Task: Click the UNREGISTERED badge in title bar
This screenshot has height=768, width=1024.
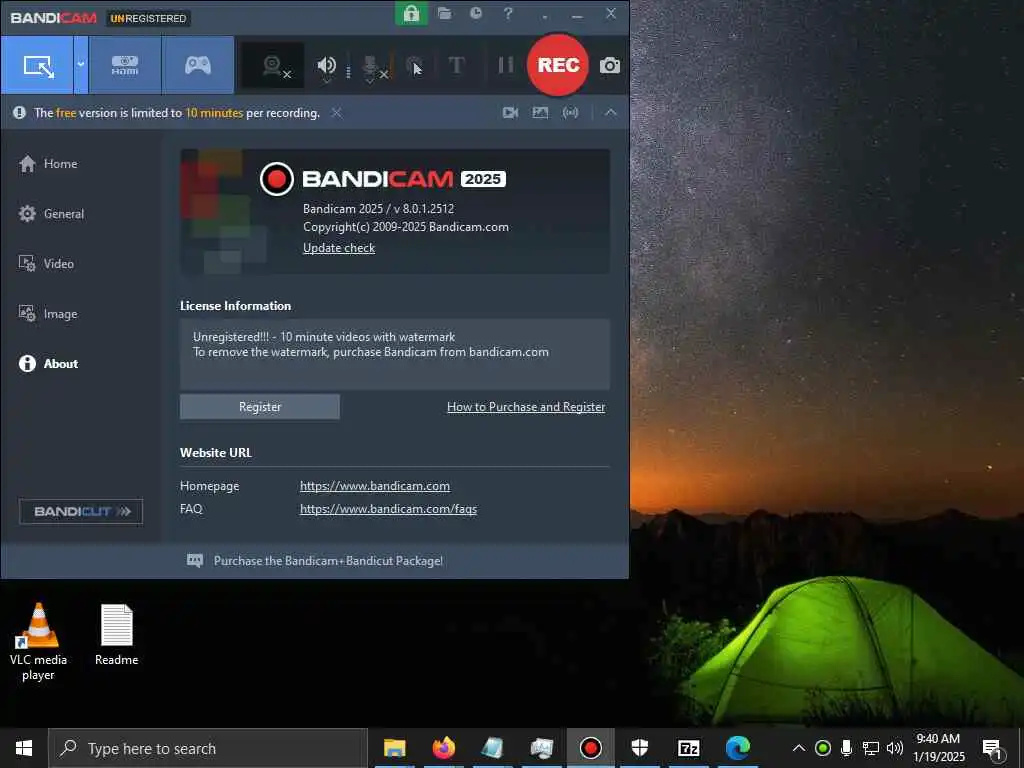Action: [x=148, y=18]
